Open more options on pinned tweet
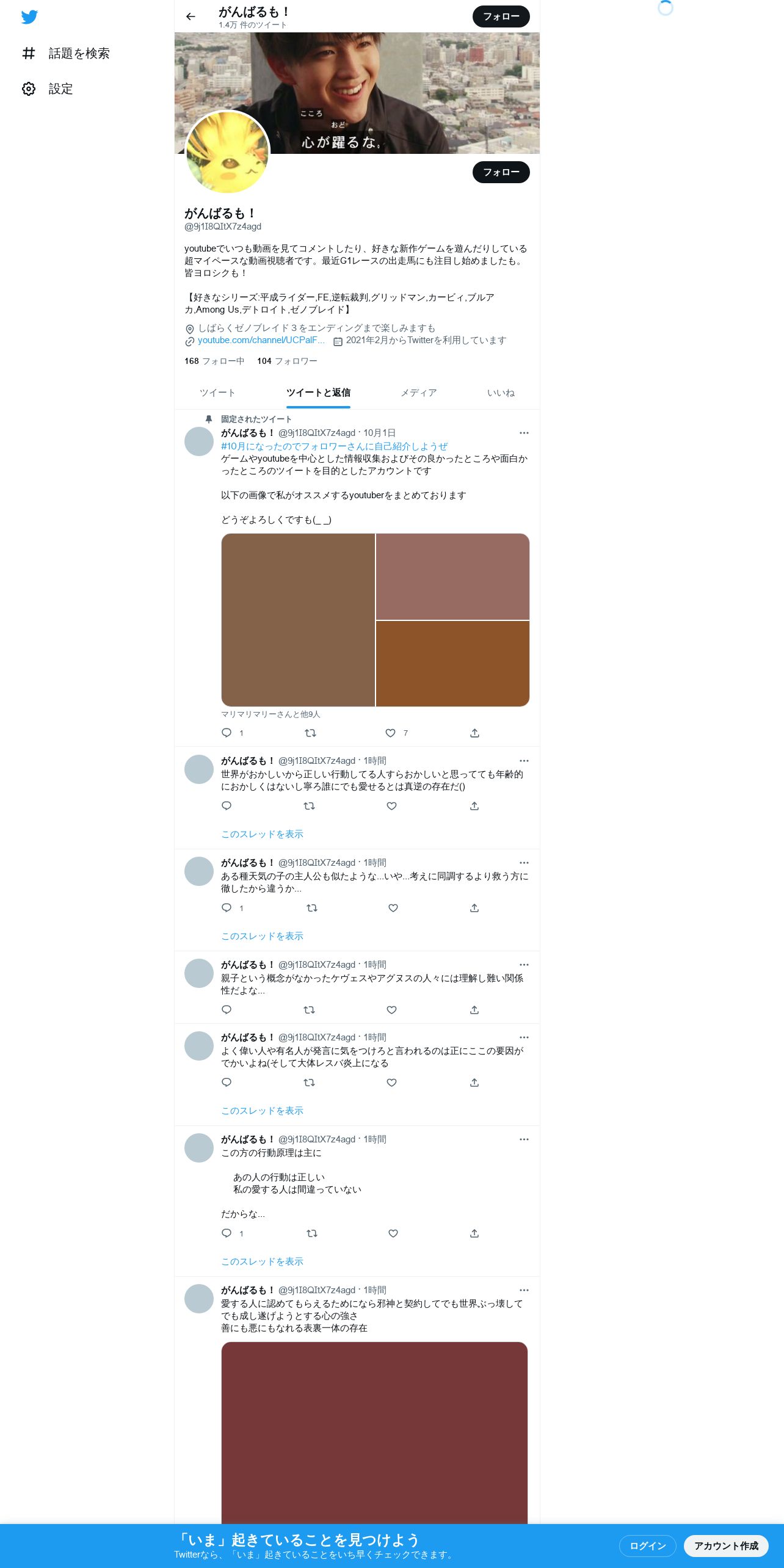784x1568 pixels. 524,433
